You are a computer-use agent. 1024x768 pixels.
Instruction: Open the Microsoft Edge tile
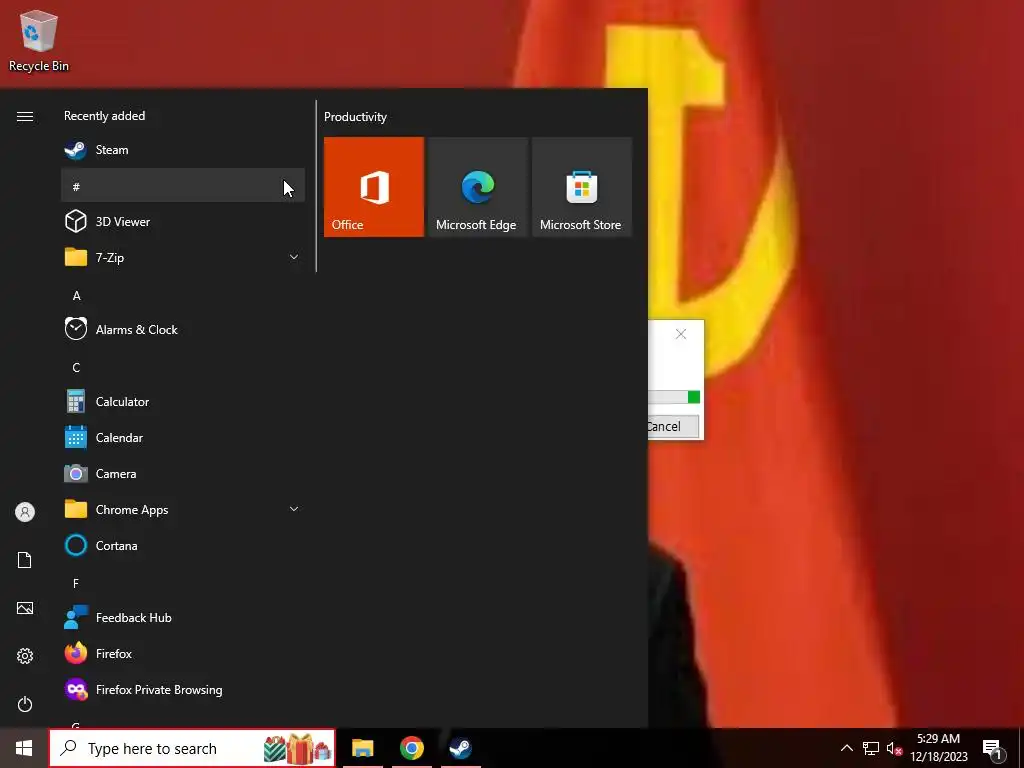pyautogui.click(x=477, y=187)
